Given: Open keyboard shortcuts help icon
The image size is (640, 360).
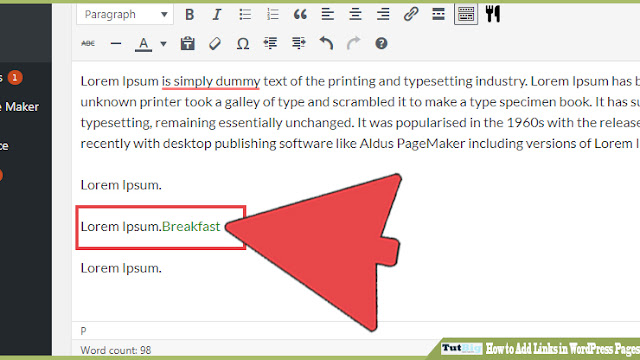Looking at the screenshot, I should click(x=381, y=43).
